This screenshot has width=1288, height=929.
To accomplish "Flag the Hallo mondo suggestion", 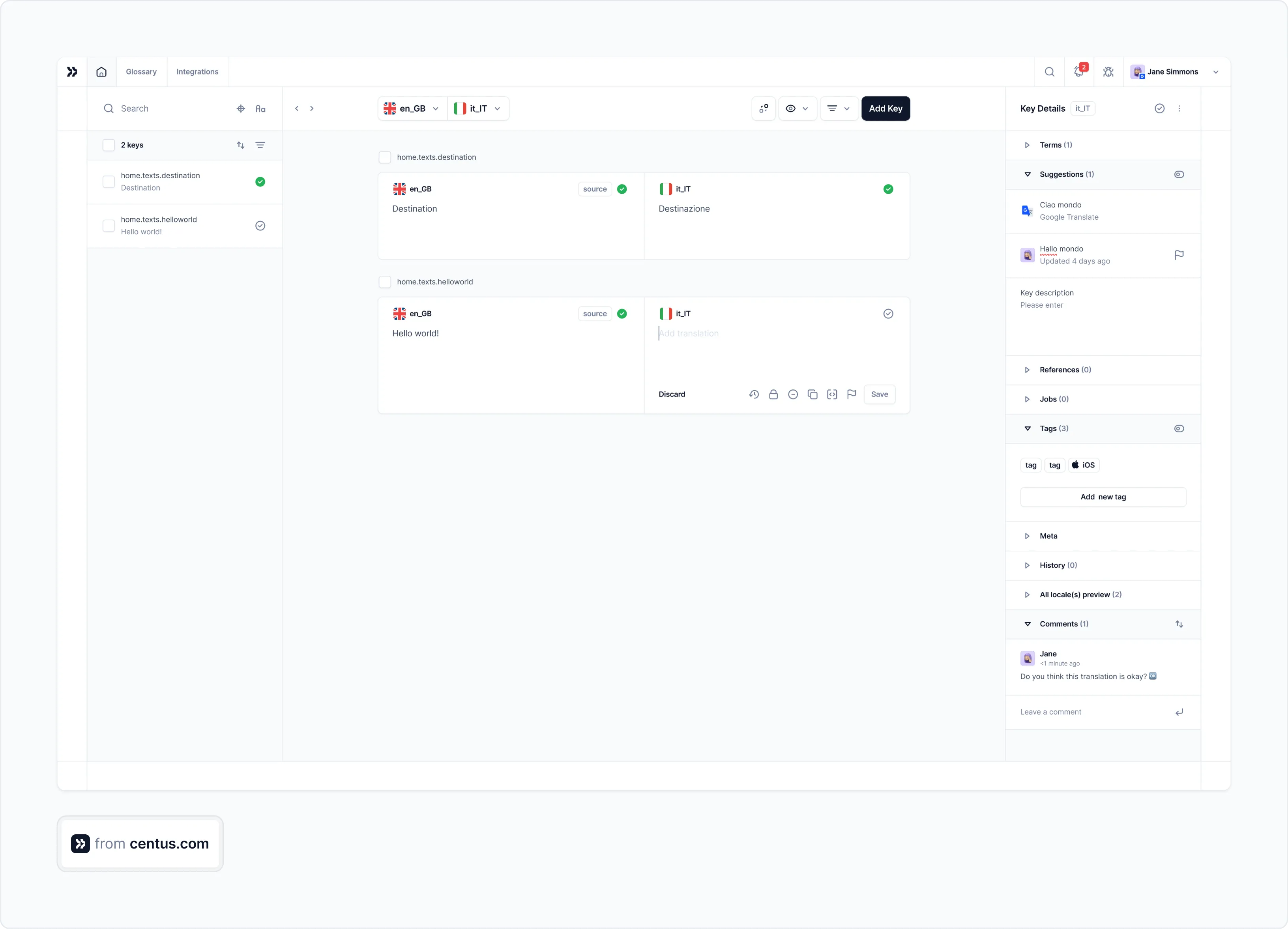I will pyautogui.click(x=1179, y=255).
